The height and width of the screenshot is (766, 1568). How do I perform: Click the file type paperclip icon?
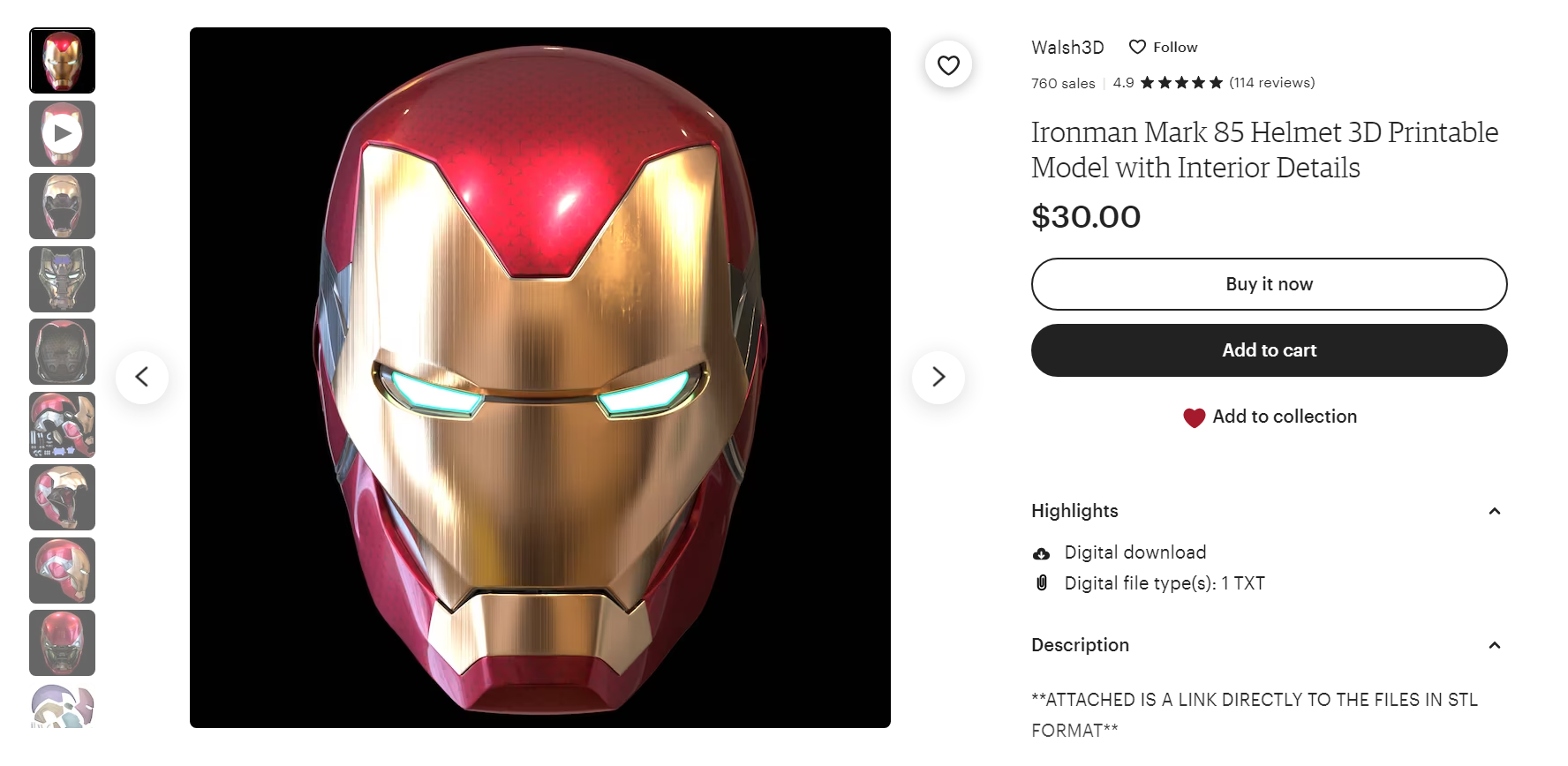pos(1042,583)
